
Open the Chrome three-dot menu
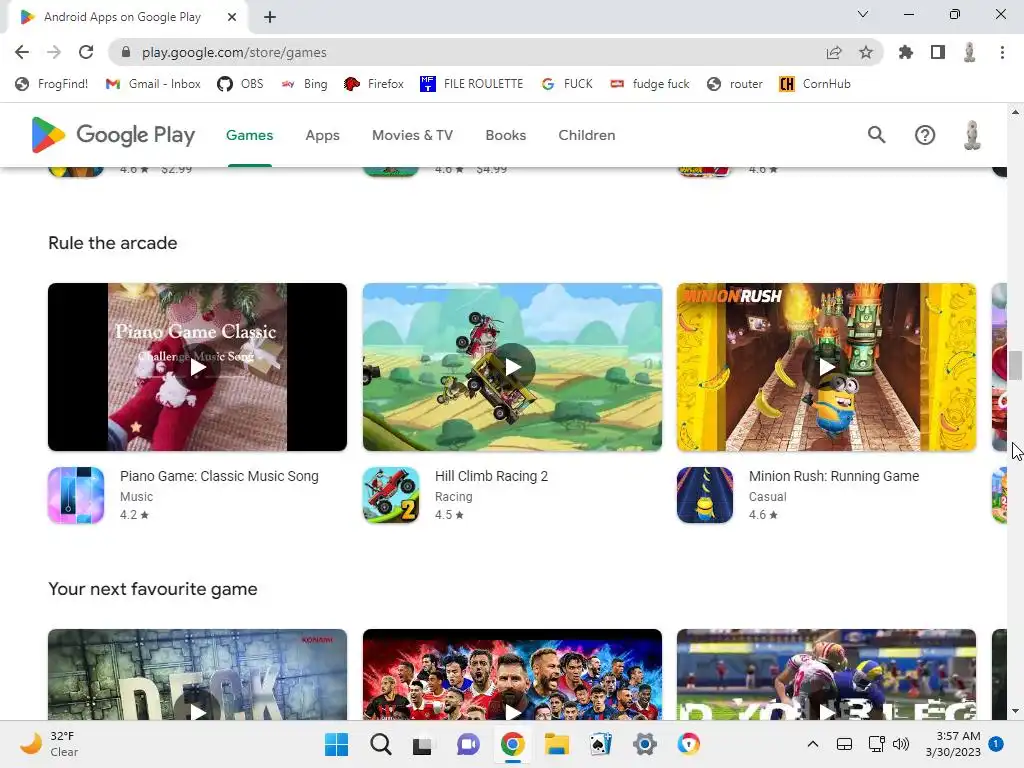click(1002, 52)
